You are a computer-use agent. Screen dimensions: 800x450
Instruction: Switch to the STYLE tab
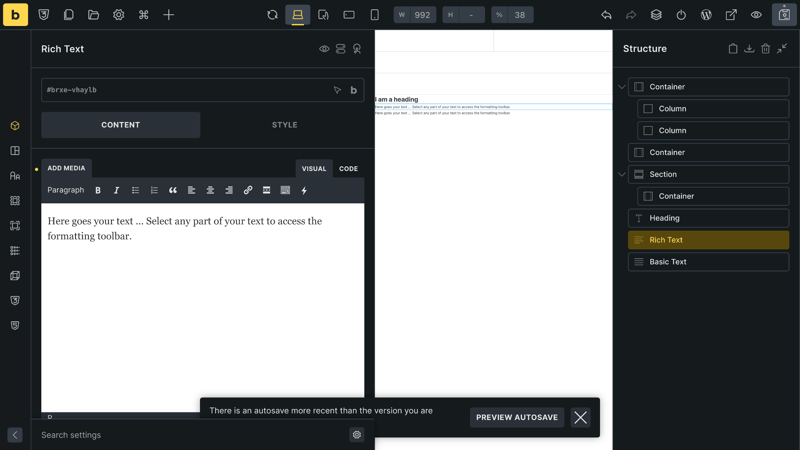[x=285, y=125]
